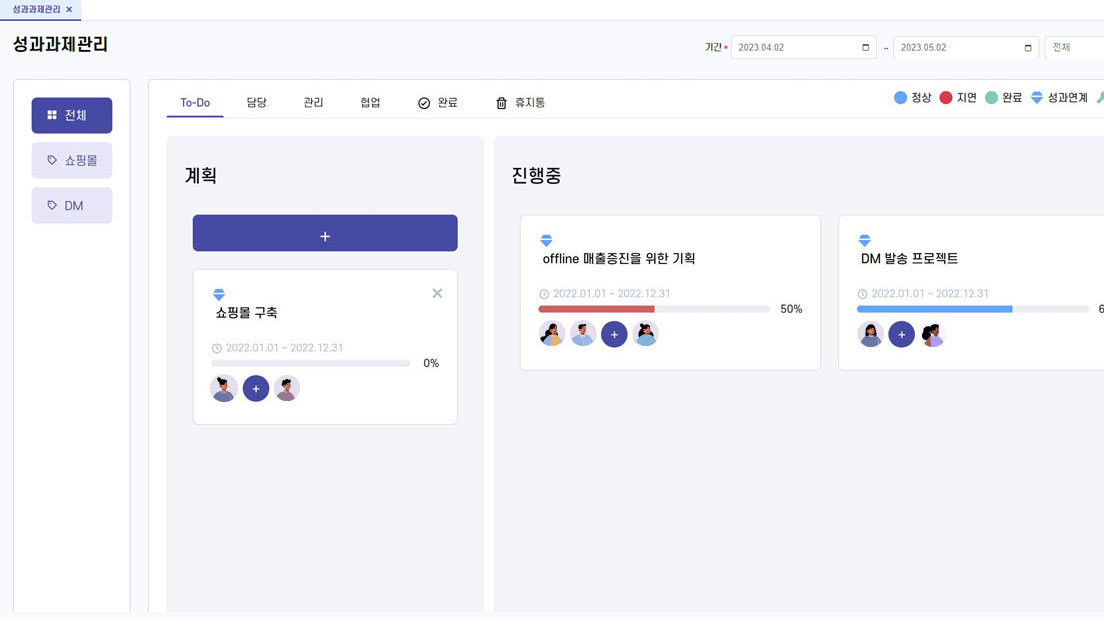Open the start date calendar picker icon

click(x=865, y=47)
